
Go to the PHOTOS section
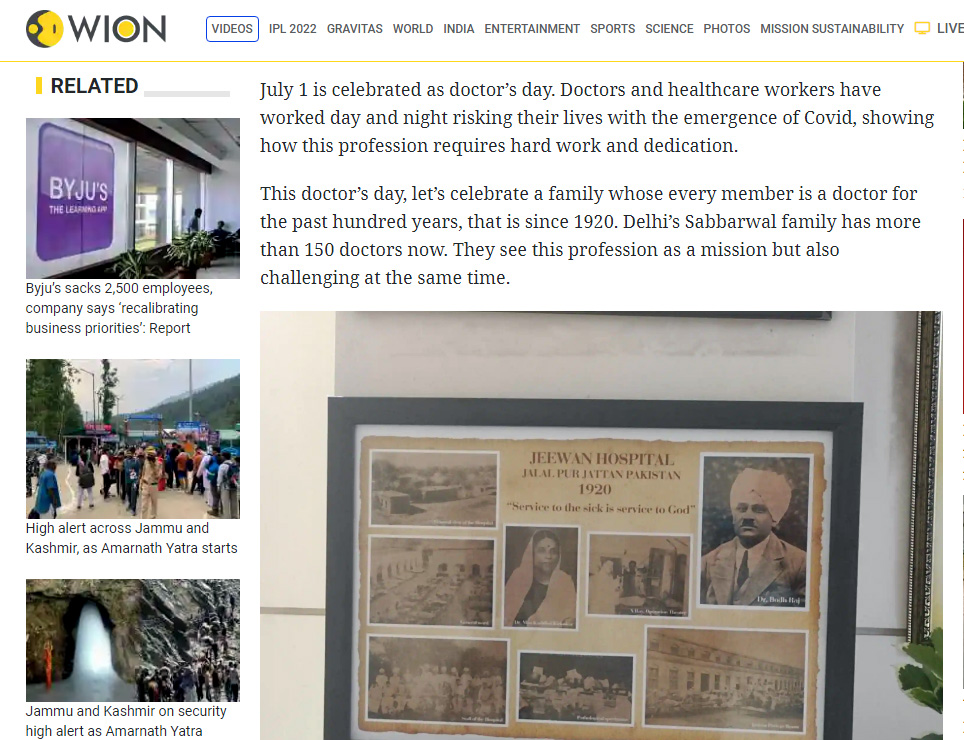pyautogui.click(x=727, y=29)
